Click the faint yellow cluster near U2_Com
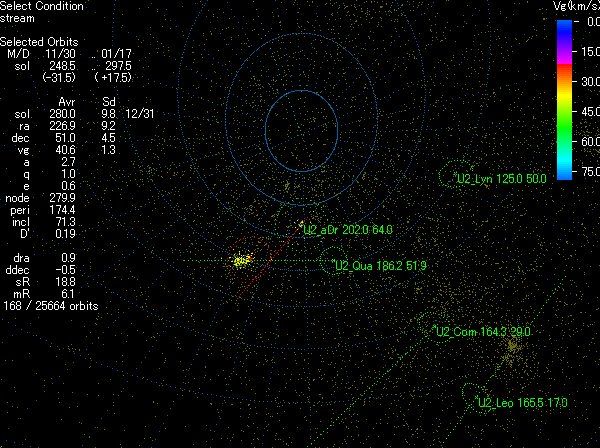This screenshot has width=600, height=448. [x=512, y=347]
